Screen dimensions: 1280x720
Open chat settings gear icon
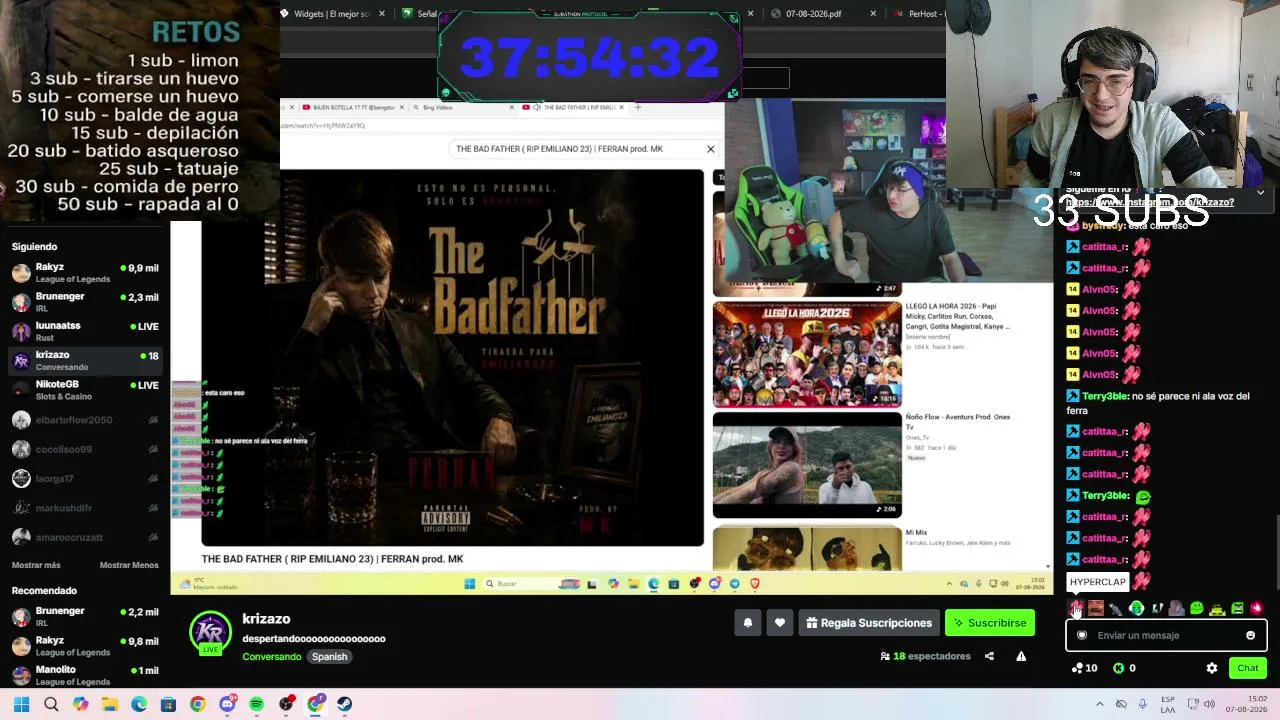click(1212, 668)
